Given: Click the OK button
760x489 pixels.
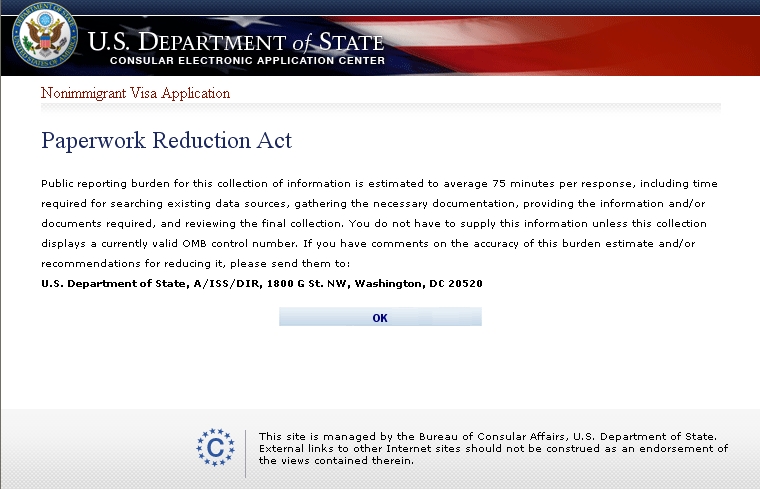Looking at the screenshot, I should tap(380, 317).
